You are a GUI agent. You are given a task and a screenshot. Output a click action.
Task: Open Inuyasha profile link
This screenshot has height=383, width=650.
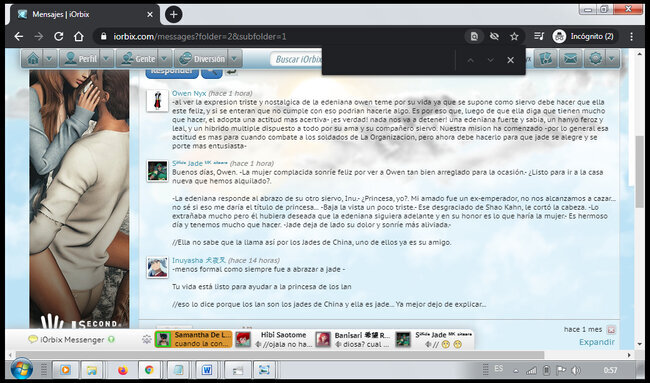coord(199,260)
